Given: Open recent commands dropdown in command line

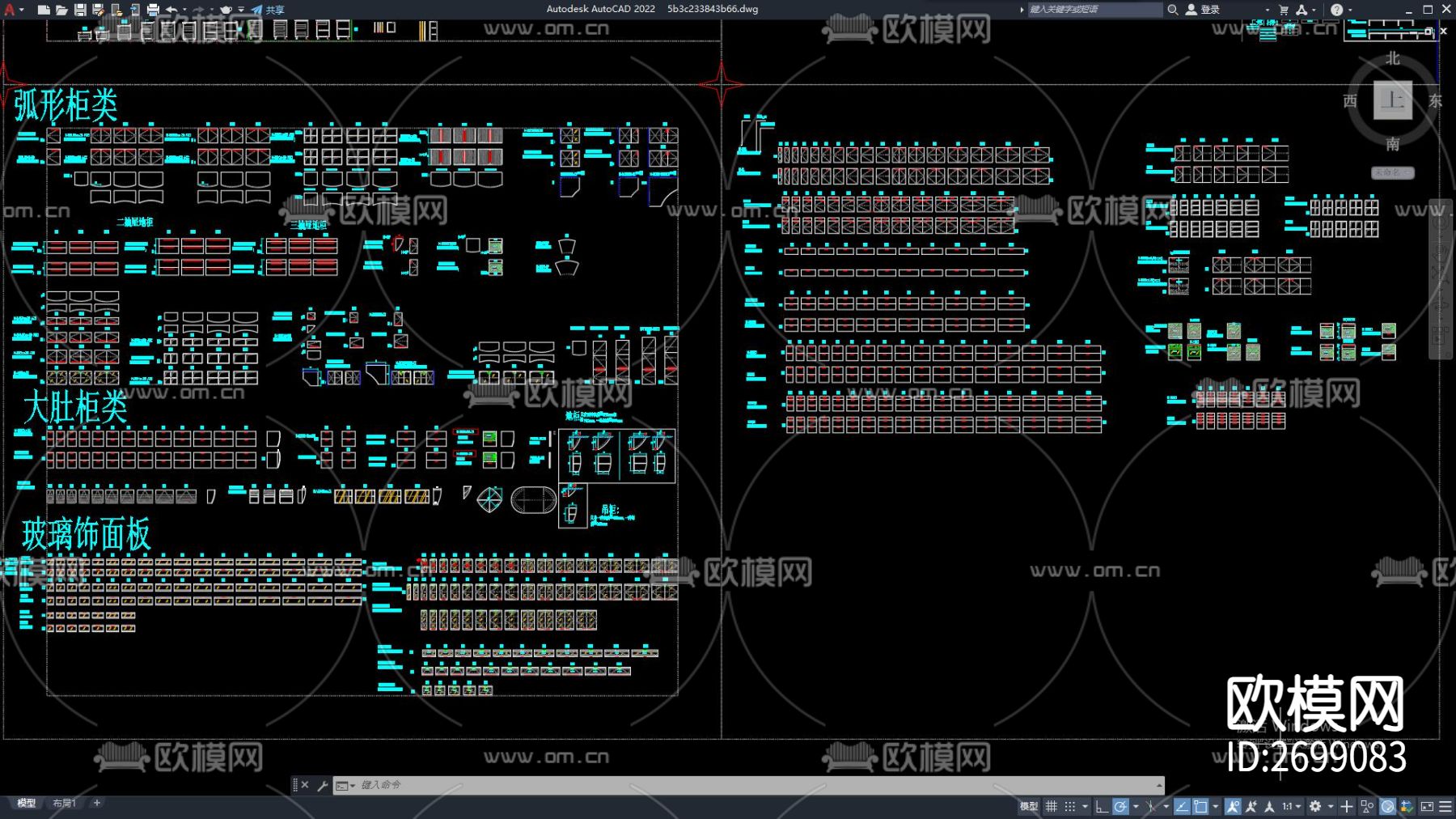Looking at the screenshot, I should click(x=345, y=785).
